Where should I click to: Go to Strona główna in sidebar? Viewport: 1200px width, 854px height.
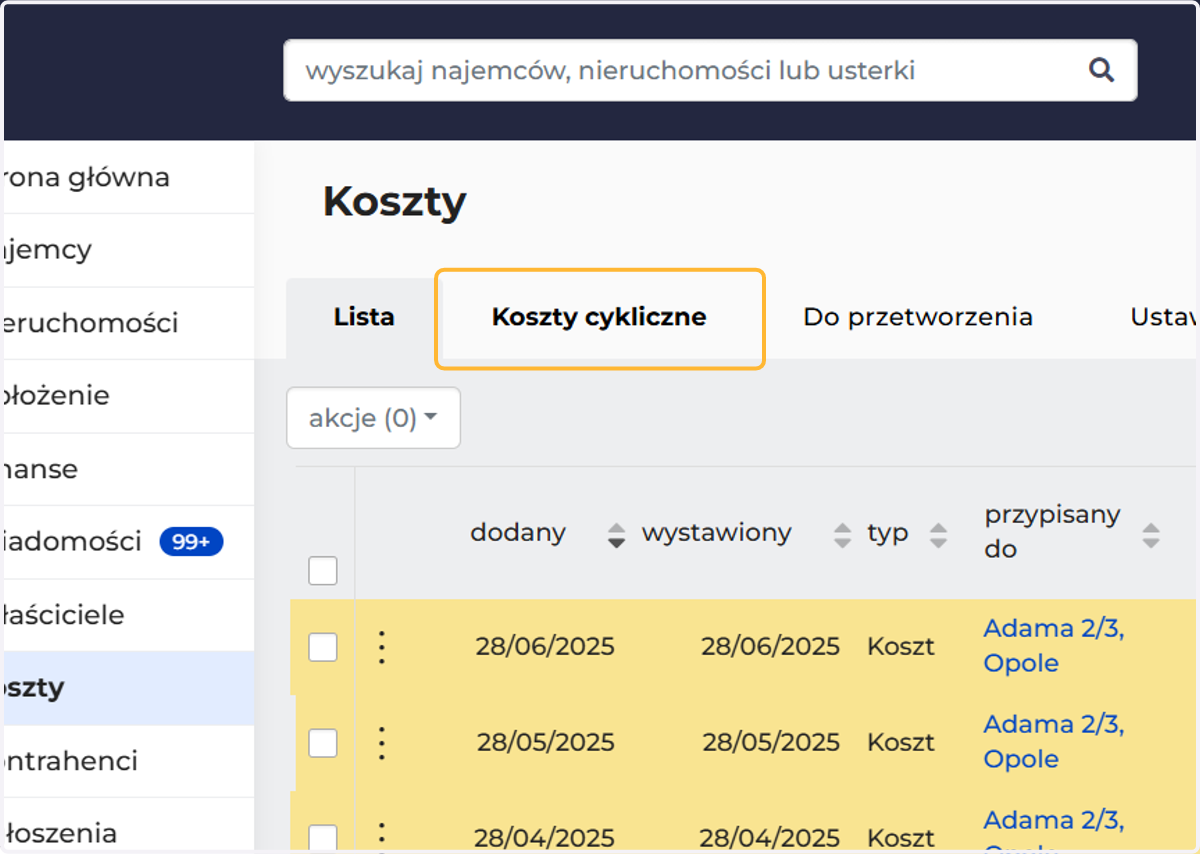coord(129,177)
